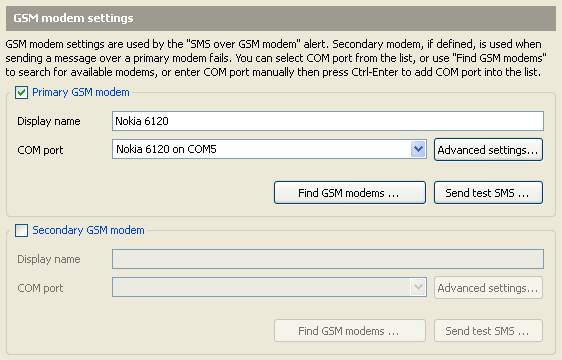Image resolution: width=562 pixels, height=360 pixels.
Task: Open primary modem Advanced settings
Action: 488,150
